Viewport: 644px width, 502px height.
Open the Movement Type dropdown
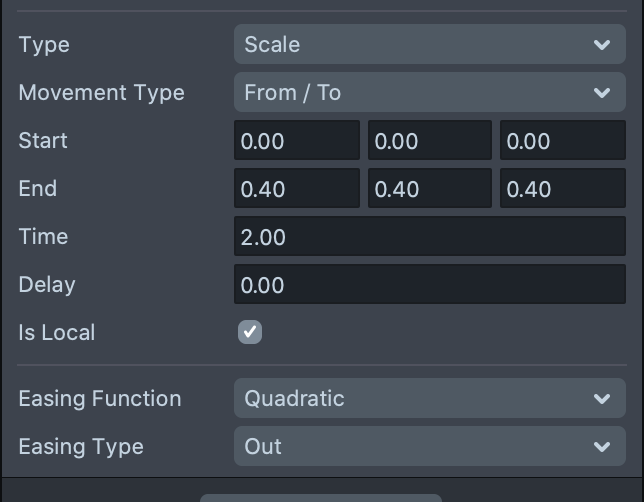click(429, 93)
